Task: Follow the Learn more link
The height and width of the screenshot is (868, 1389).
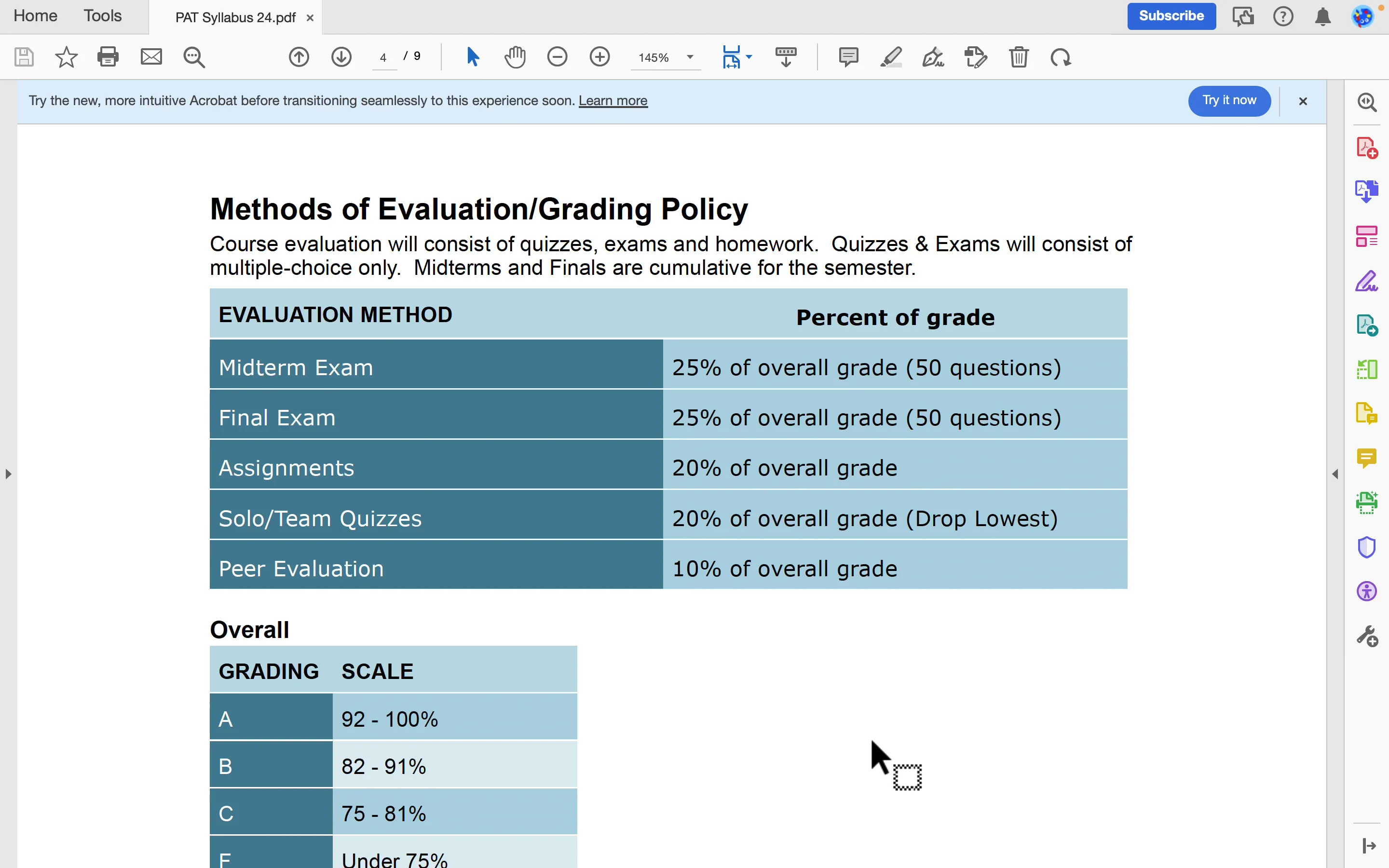Action: (613, 100)
